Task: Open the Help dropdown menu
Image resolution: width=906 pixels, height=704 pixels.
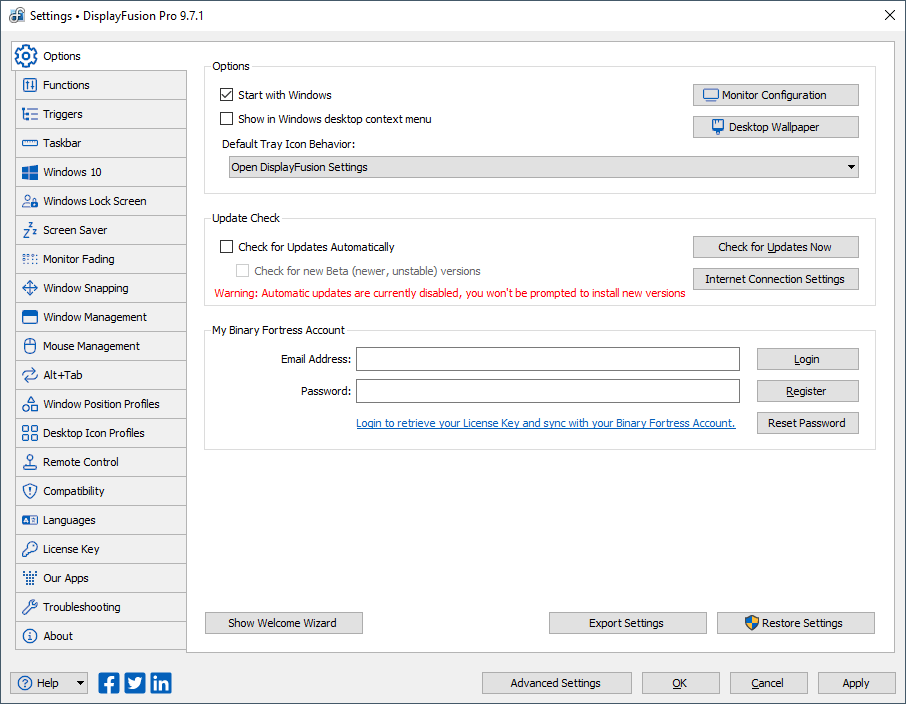Action: coord(80,683)
